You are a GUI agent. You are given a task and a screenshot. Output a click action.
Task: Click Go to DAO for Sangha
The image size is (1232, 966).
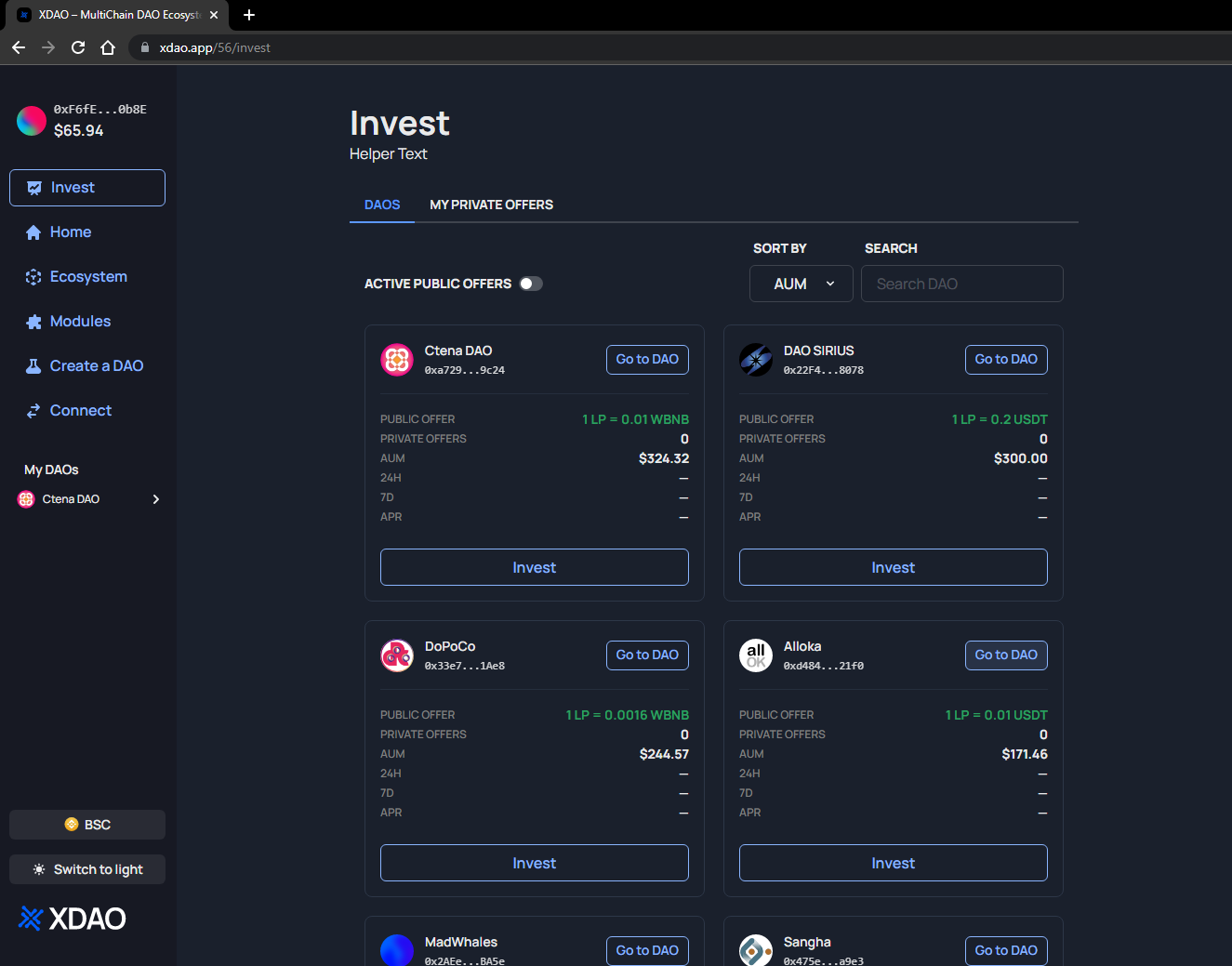(x=1006, y=950)
